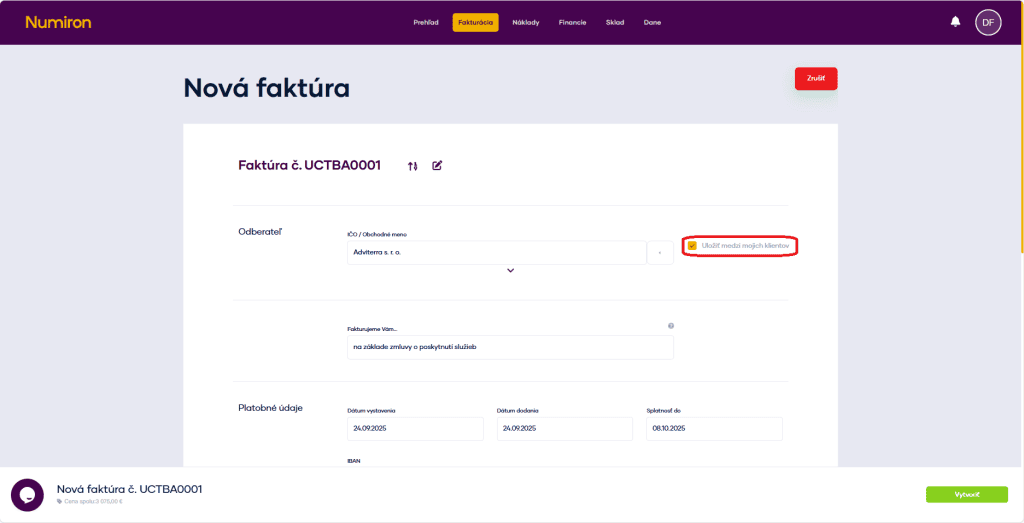Click the small button beside the customer field
Viewport: 1024px width, 523px height.
[x=660, y=253]
